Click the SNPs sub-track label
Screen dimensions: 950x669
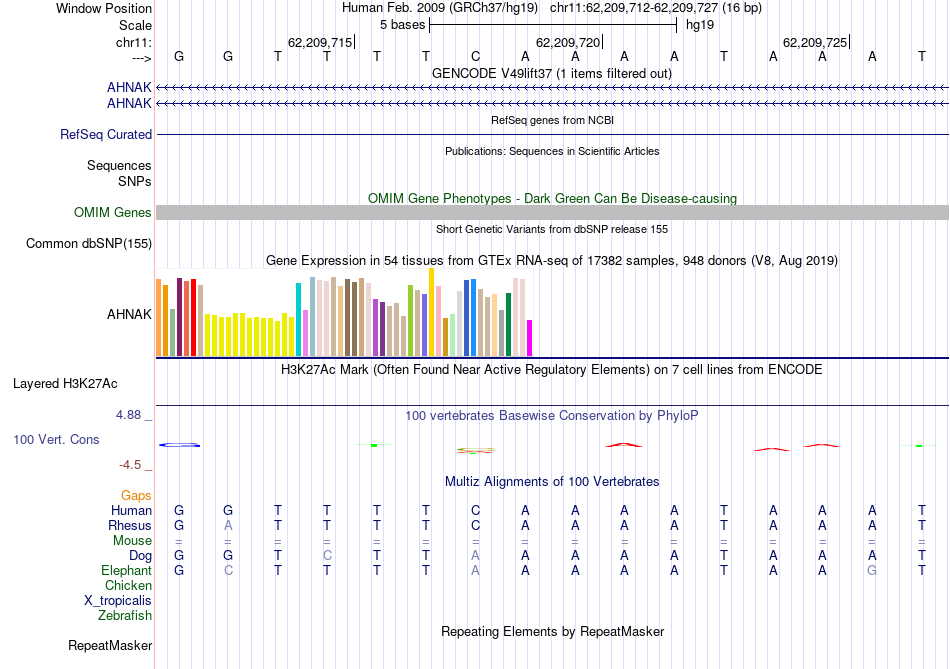[135, 181]
